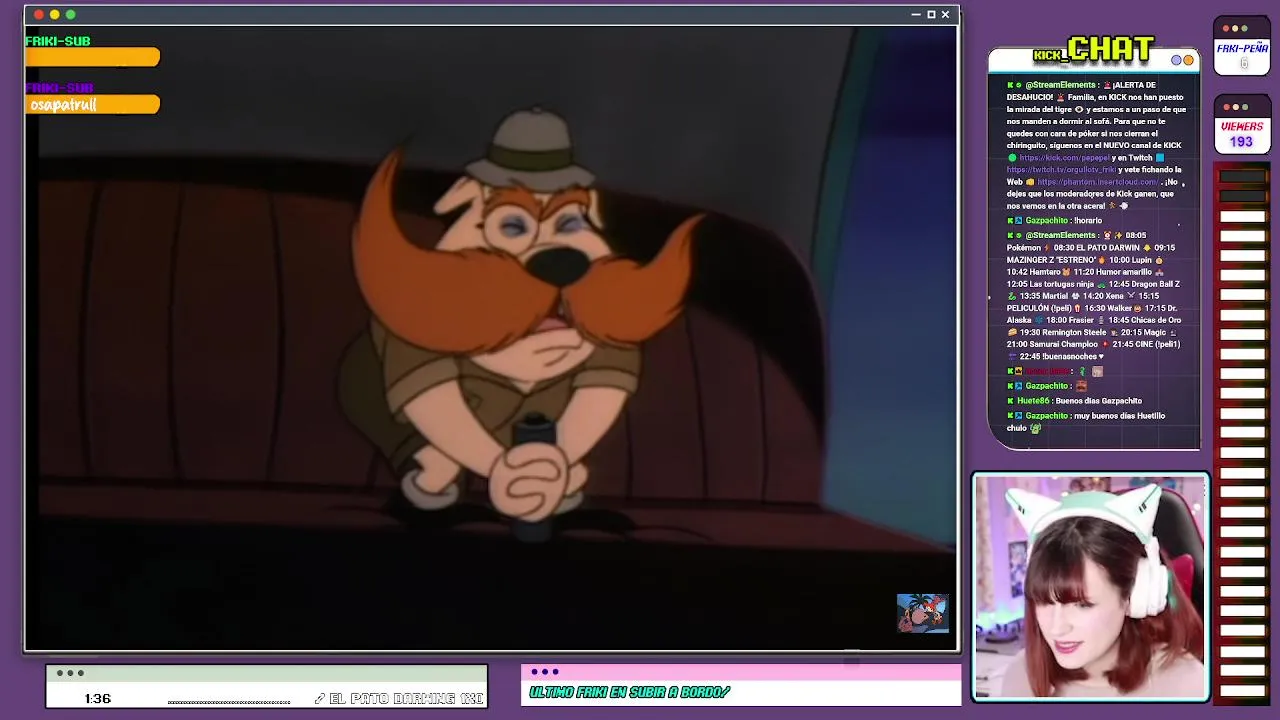1280x720 pixels.
Task: Click the viewer count 193
Action: (x=1241, y=142)
